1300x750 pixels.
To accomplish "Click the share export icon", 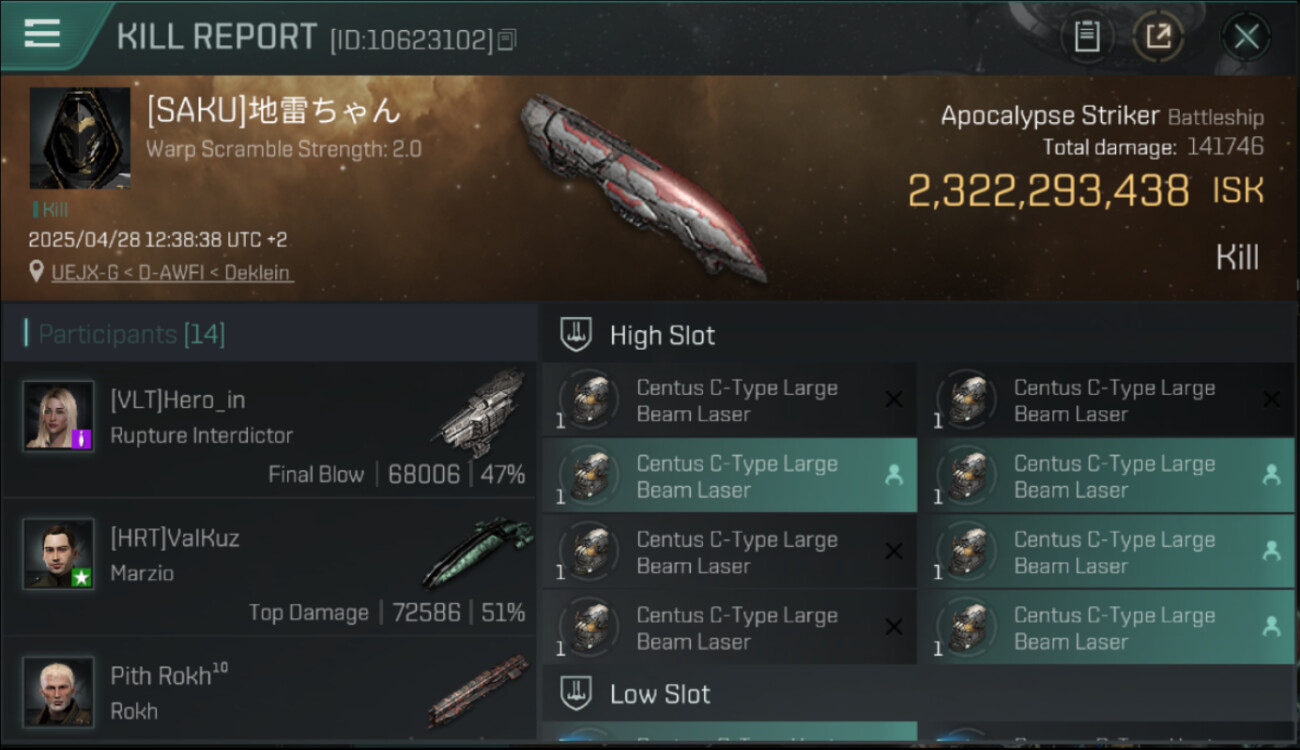I will 1158,38.
